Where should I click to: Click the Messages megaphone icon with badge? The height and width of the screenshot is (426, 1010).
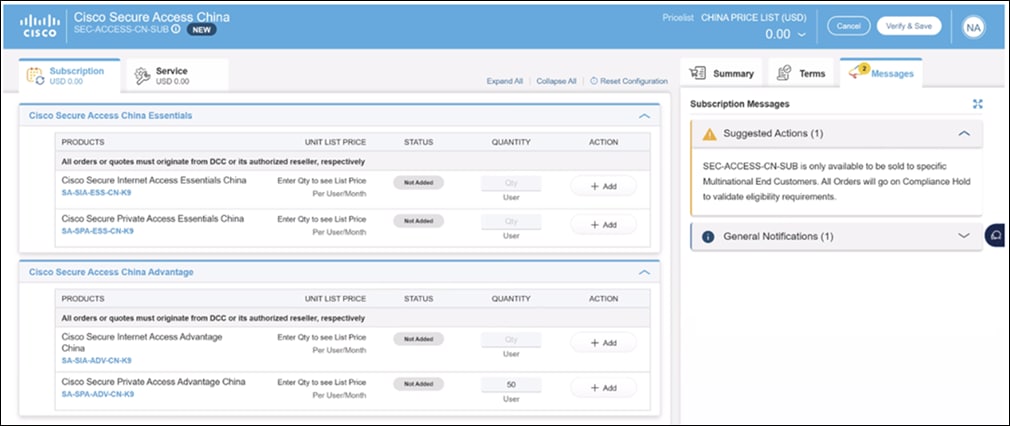point(859,72)
